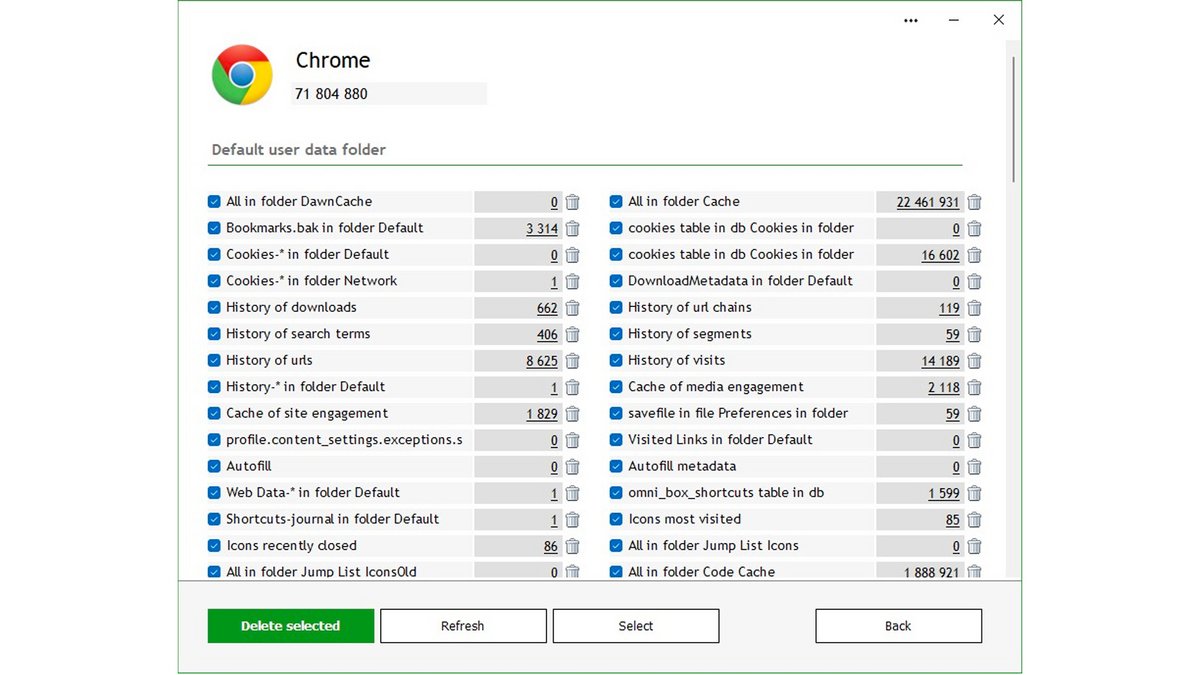The height and width of the screenshot is (675, 1200).
Task: Click the Select button
Action: [635, 625]
